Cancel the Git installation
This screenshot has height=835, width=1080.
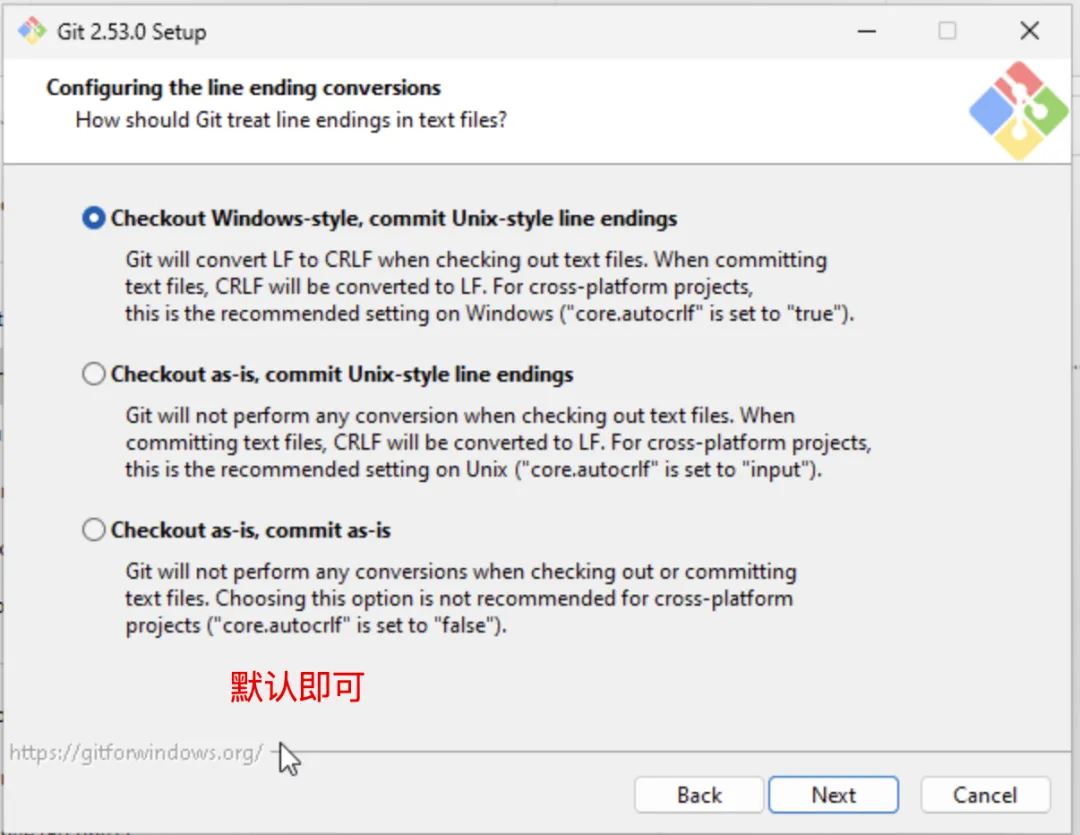[985, 795]
